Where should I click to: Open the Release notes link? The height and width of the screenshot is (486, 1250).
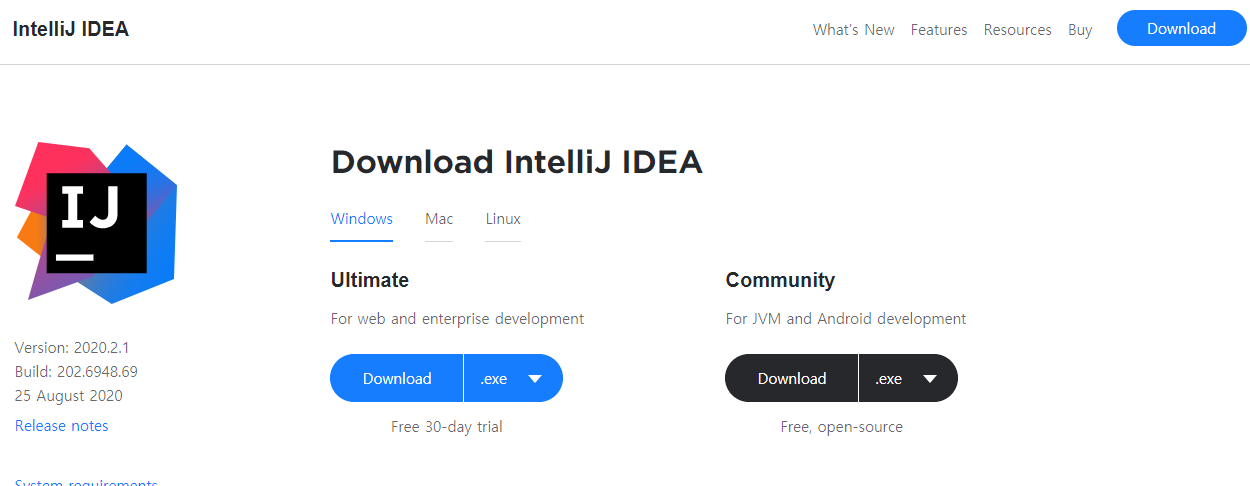[62, 426]
